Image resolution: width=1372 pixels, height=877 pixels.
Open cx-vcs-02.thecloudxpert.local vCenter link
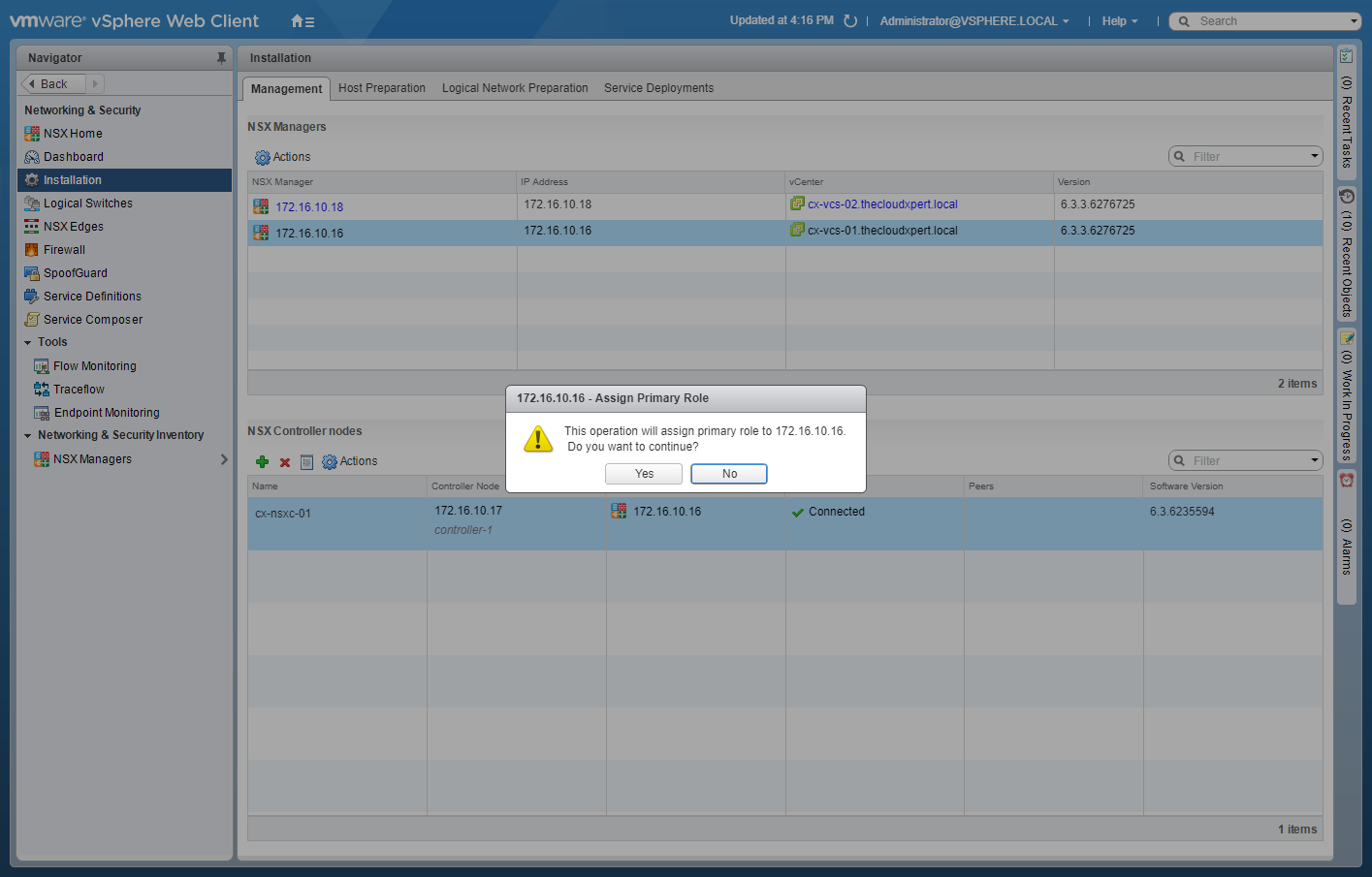tap(882, 204)
